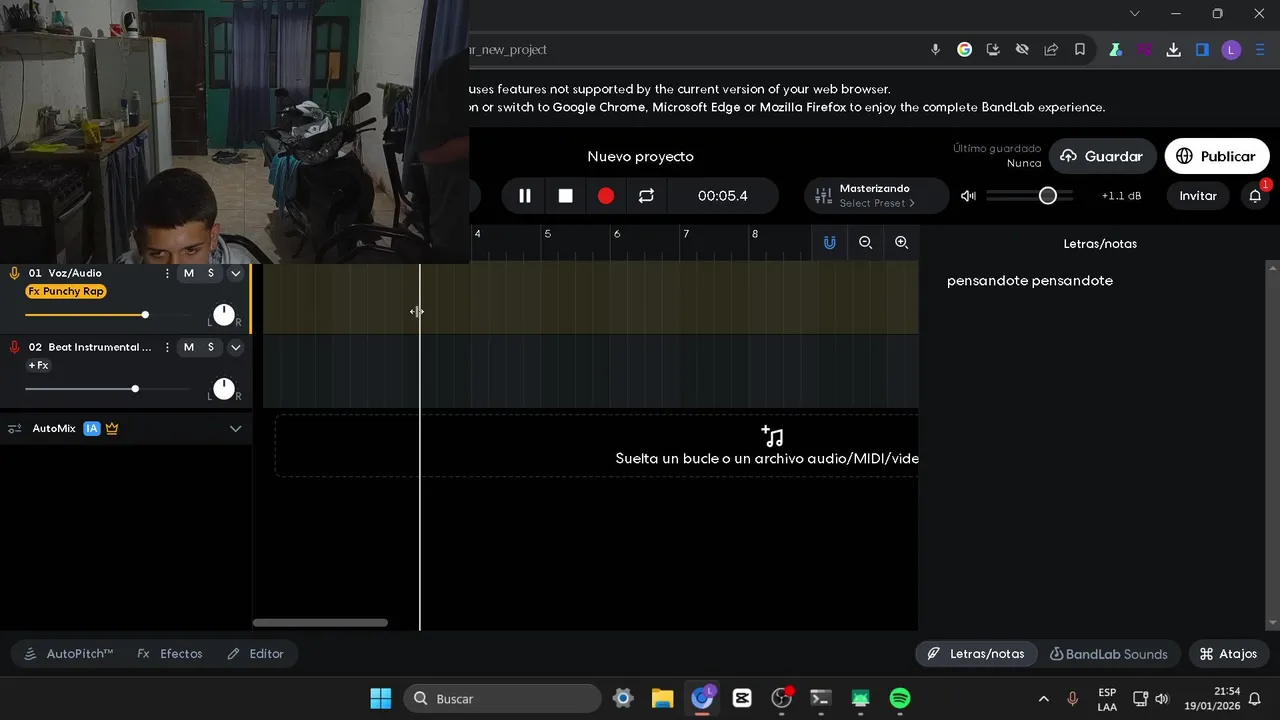Viewport: 1280px width, 720px height.
Task: Add Fx to Beat Instrumental track
Action: tap(38, 365)
